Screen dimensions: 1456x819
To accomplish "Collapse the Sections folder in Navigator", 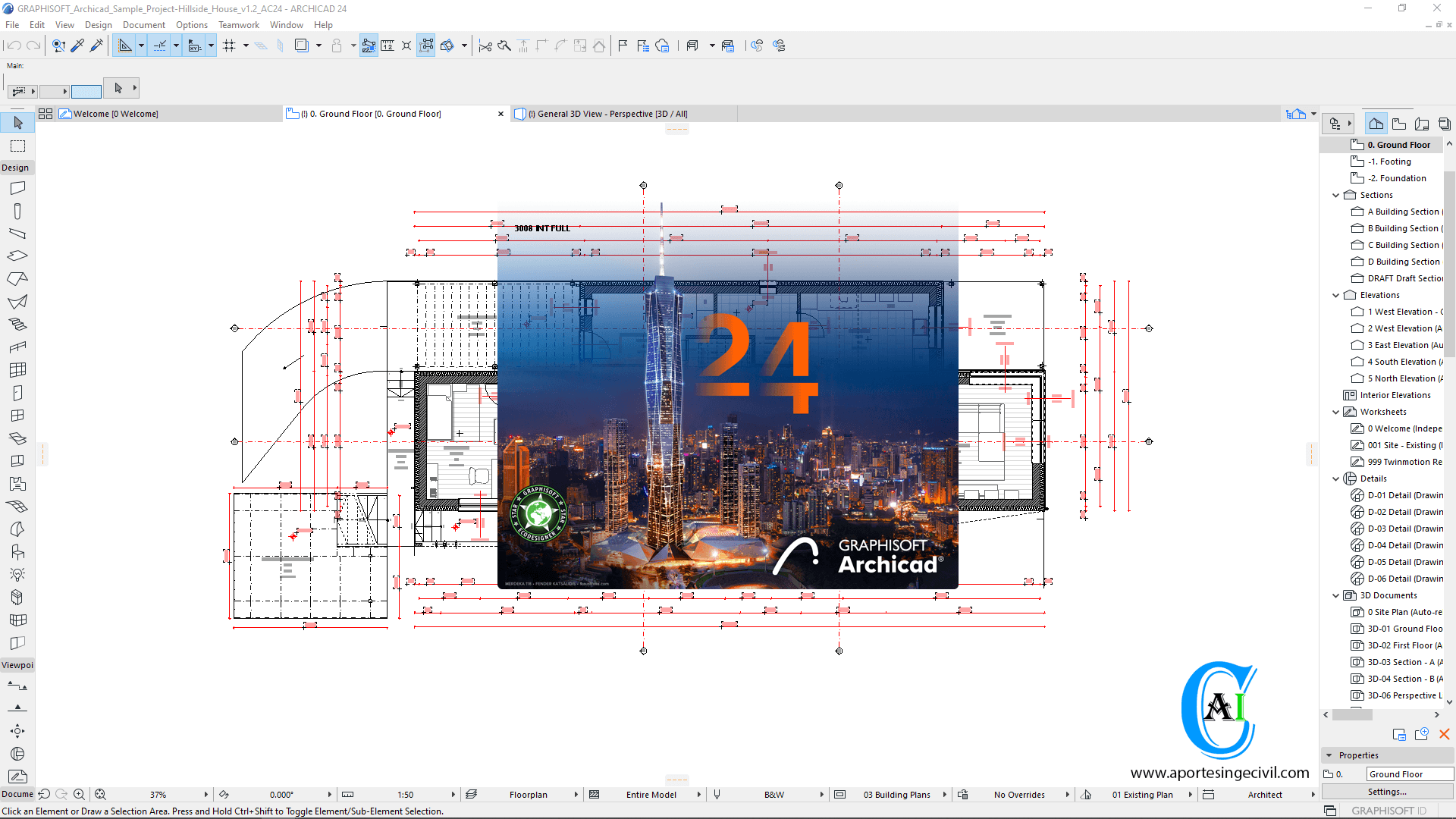I will click(1336, 196).
